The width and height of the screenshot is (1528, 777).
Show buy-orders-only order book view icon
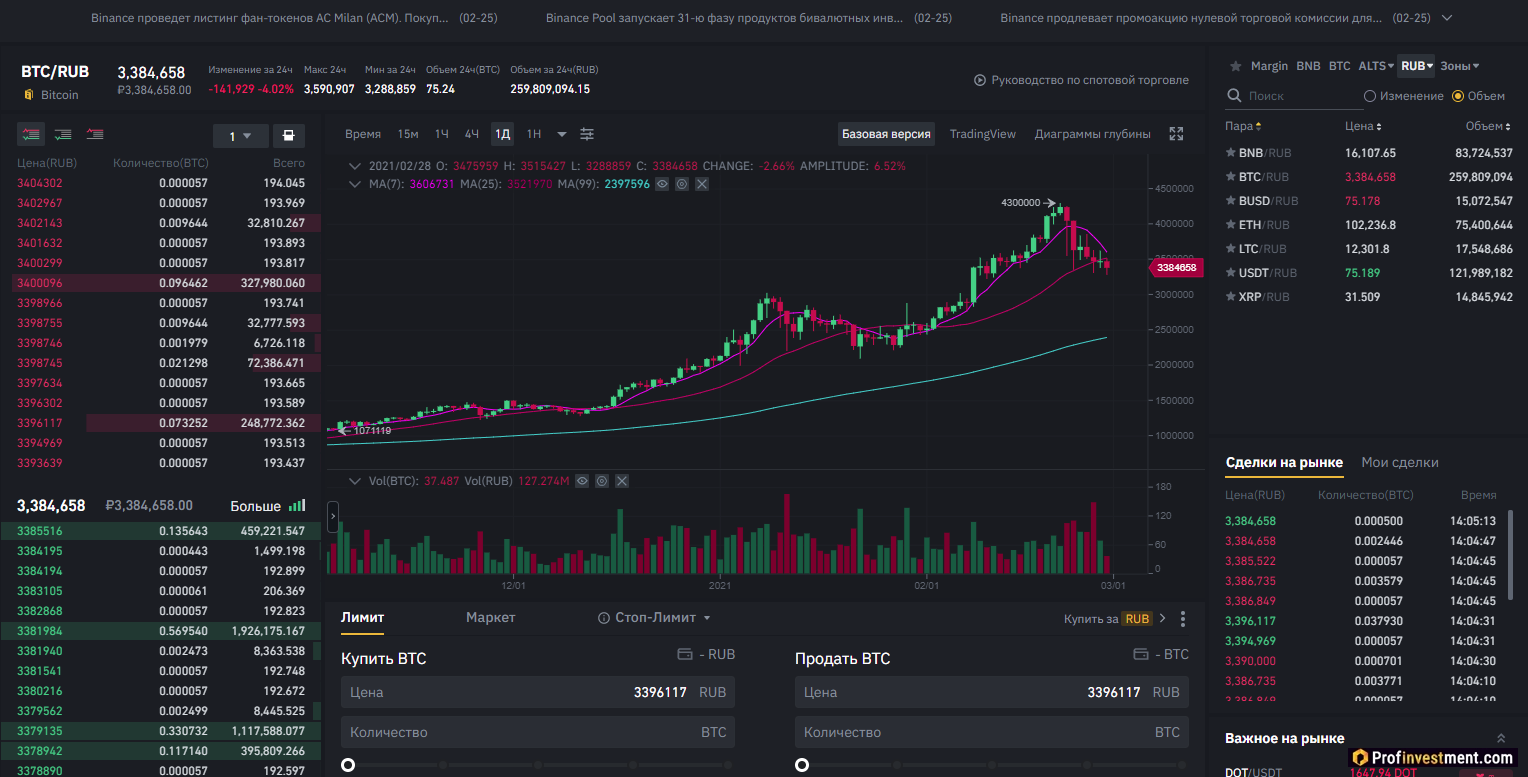coord(63,135)
